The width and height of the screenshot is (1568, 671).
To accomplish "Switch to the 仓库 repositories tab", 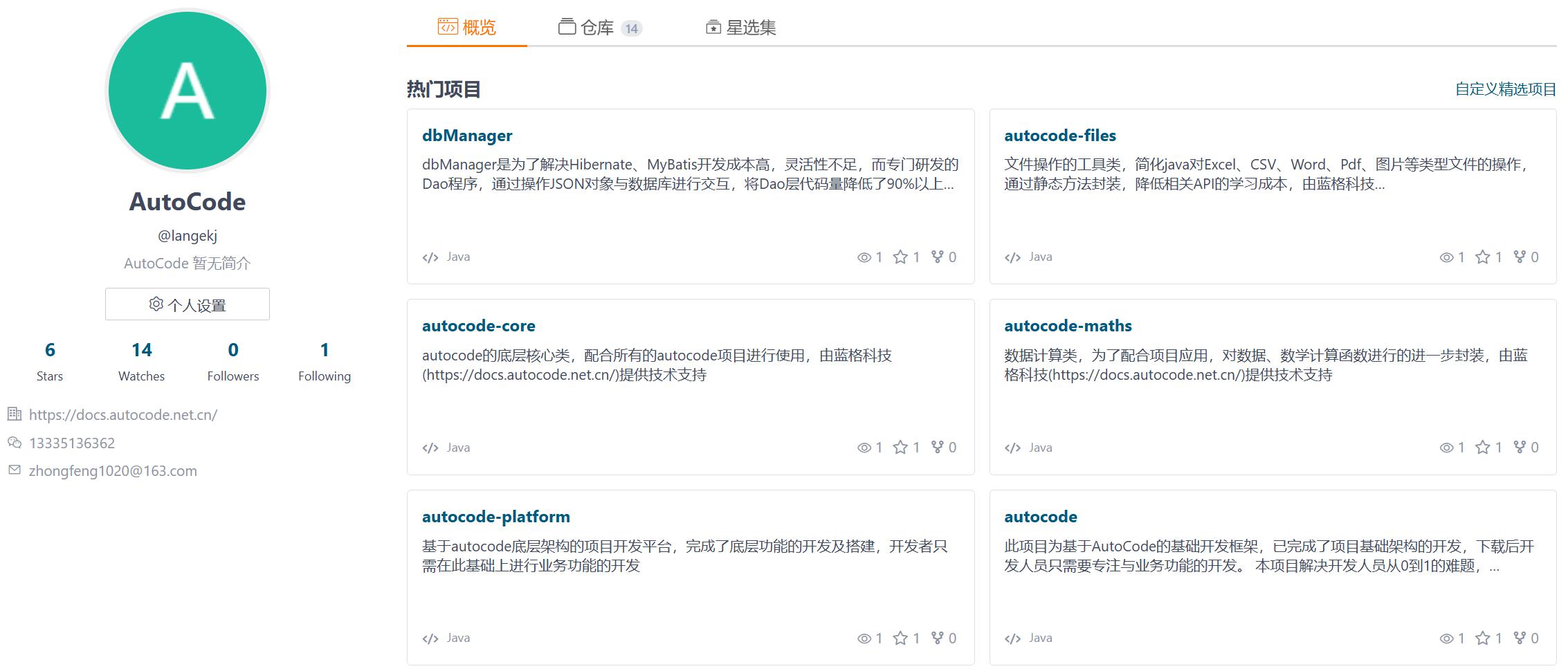I will 599,28.
